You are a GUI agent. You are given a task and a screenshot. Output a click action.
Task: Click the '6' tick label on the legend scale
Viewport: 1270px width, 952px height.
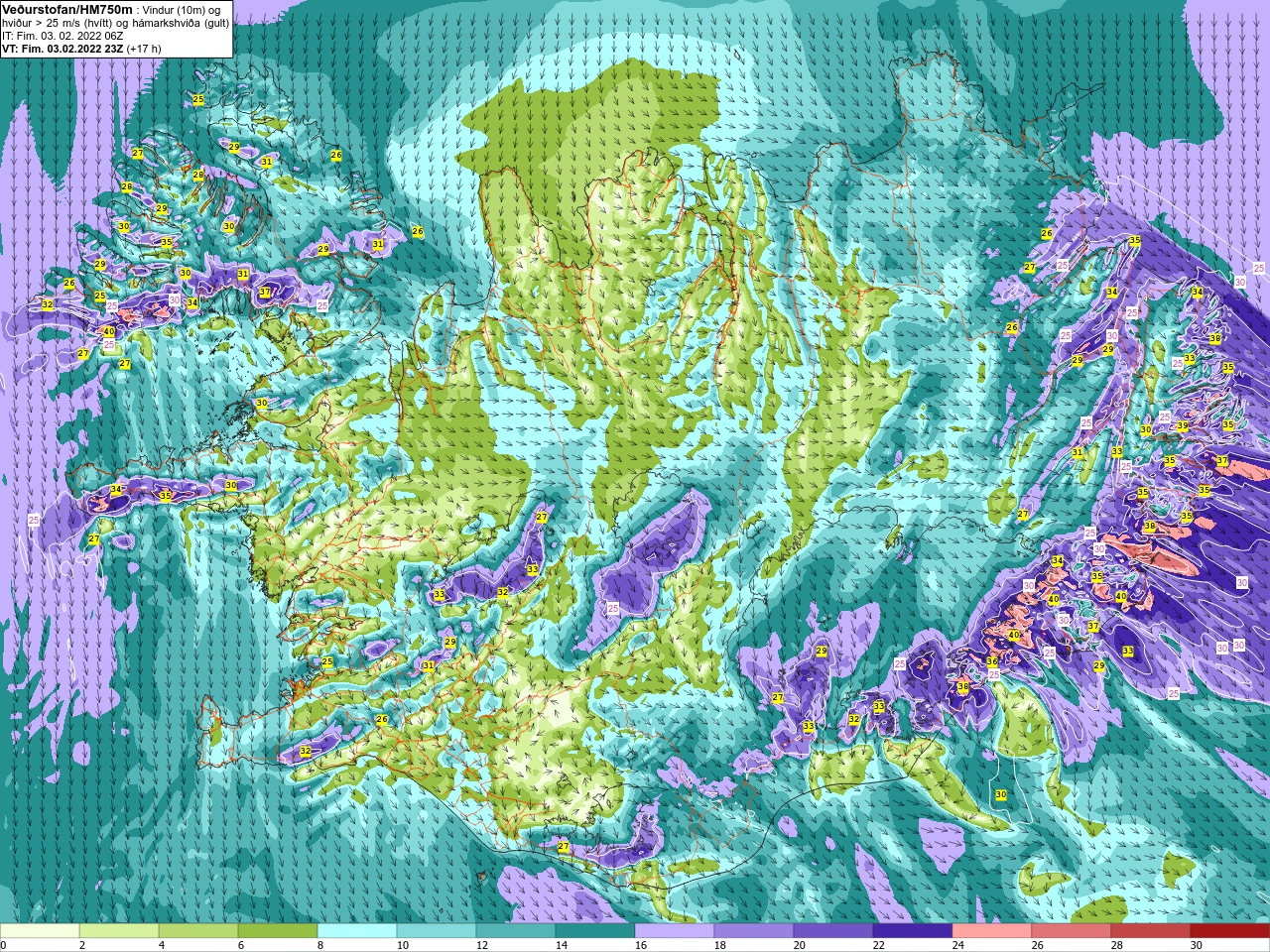pyautogui.click(x=241, y=945)
